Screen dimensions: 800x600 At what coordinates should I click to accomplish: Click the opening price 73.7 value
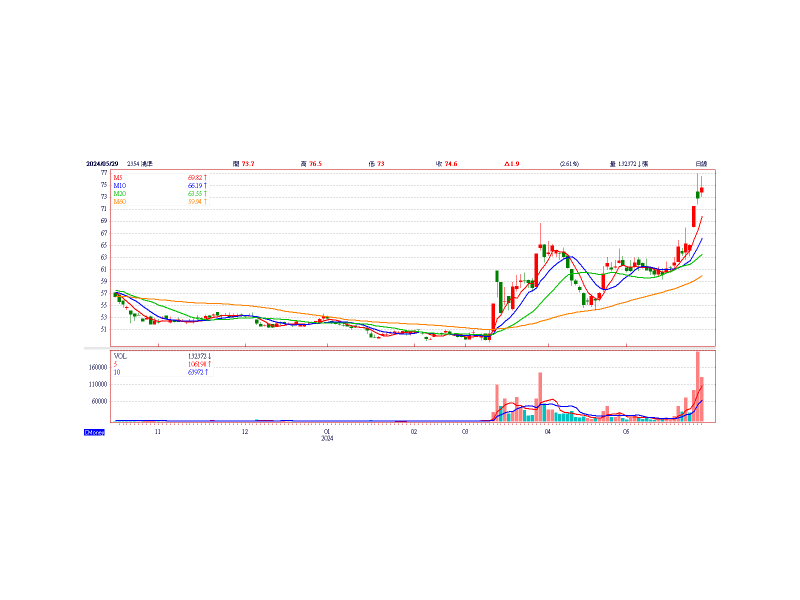coord(247,163)
